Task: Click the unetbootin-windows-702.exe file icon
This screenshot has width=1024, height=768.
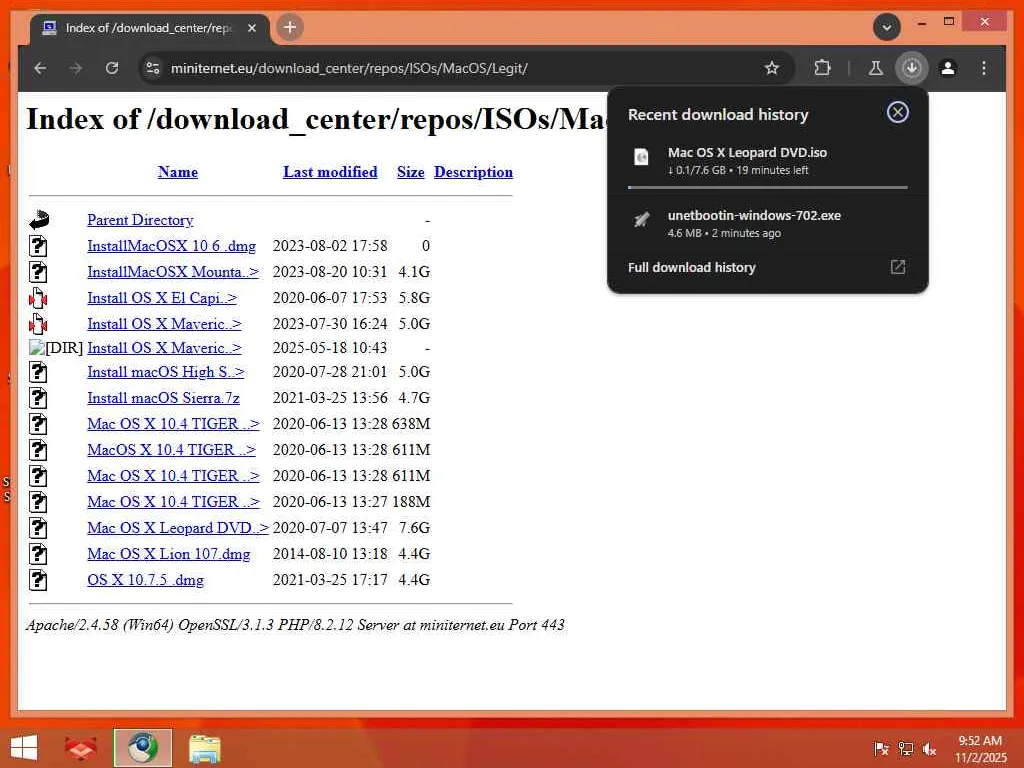Action: tap(641, 220)
